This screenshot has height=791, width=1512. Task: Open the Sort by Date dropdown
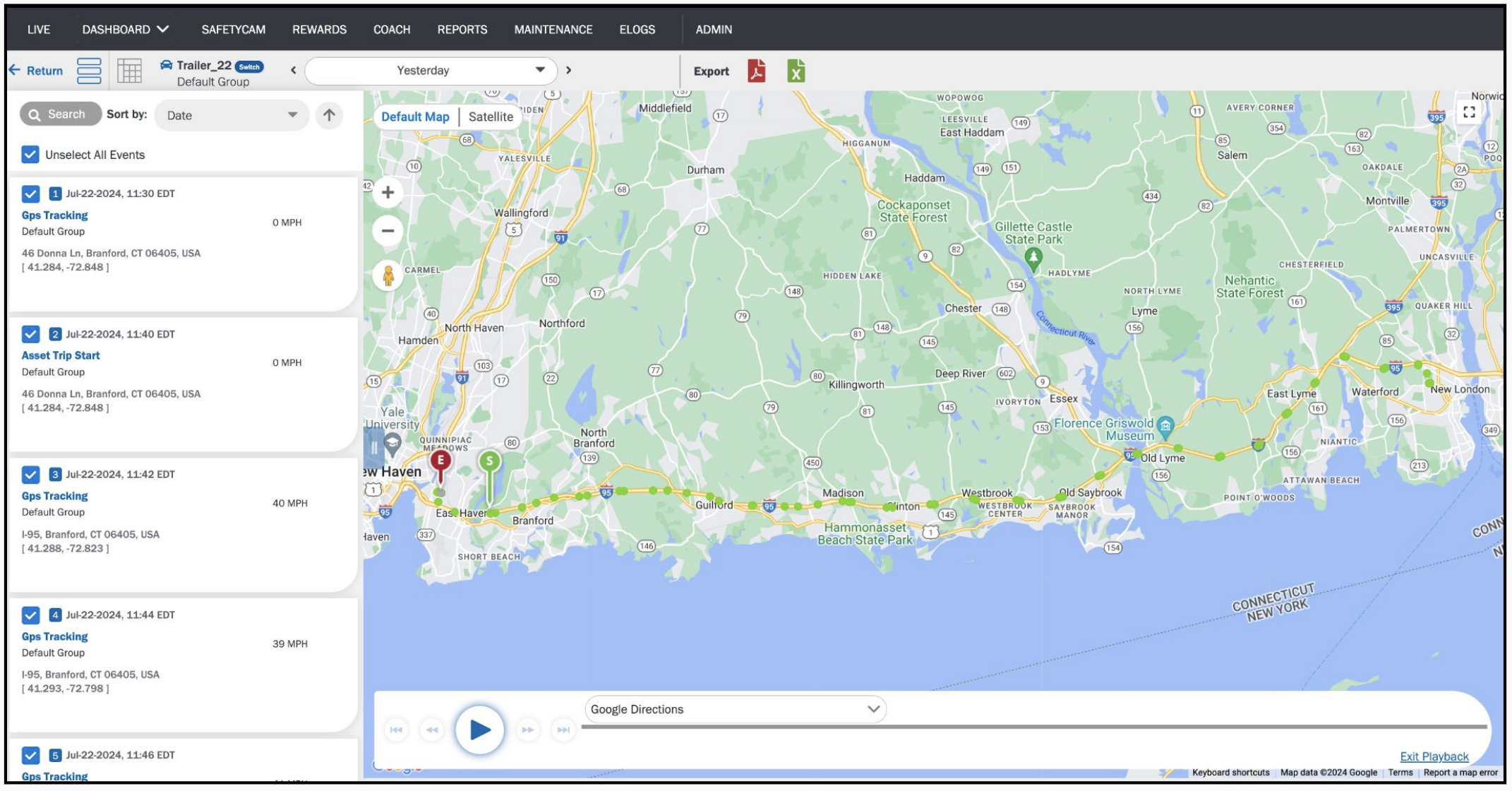(232, 115)
